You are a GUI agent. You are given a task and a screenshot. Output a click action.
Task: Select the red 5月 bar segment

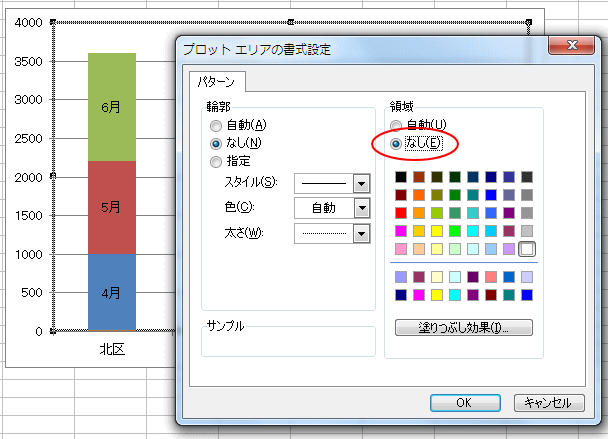click(112, 207)
